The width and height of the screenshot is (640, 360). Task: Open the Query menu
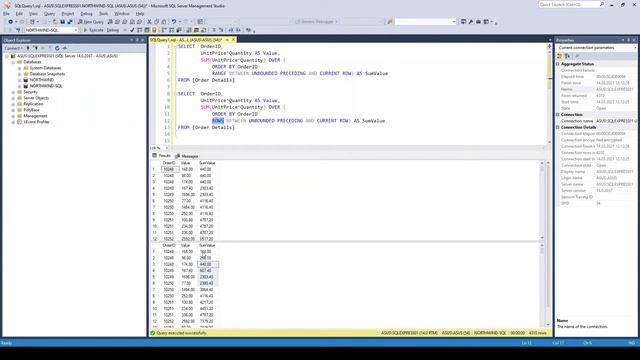click(49, 14)
